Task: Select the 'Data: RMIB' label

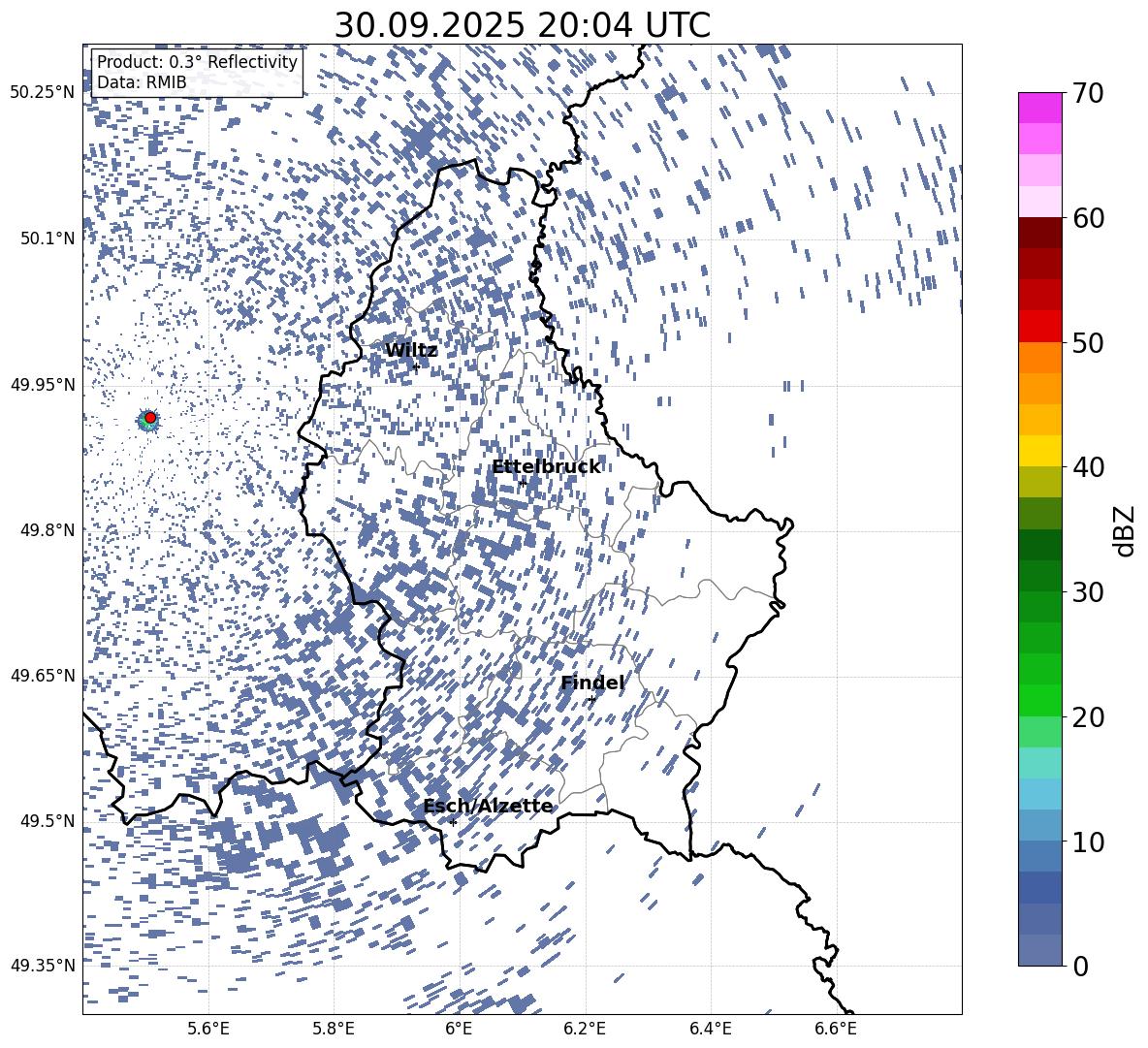Action: pyautogui.click(x=142, y=82)
